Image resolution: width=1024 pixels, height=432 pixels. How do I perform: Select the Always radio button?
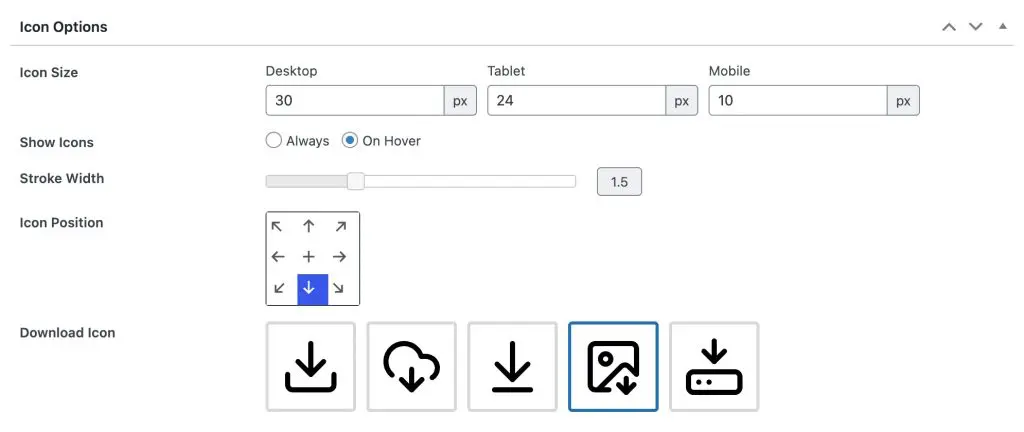point(274,141)
